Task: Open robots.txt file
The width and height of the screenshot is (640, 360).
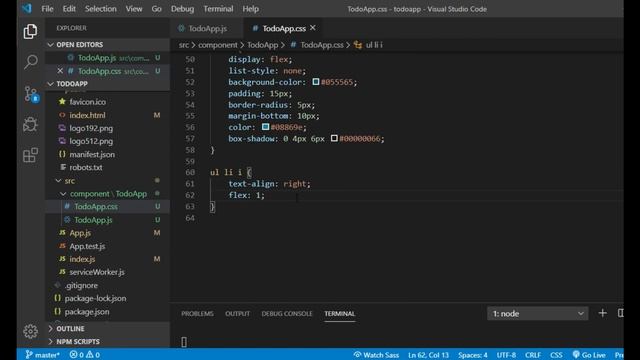Action: tap(86, 167)
